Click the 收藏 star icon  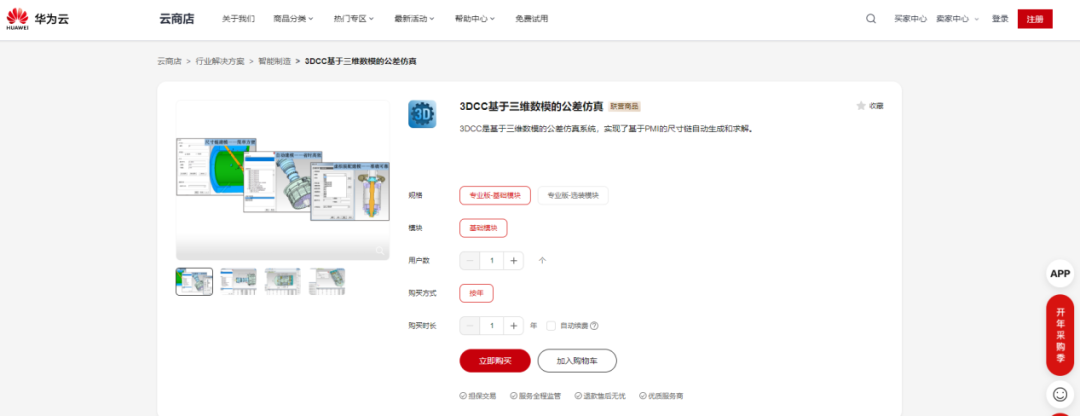point(860,105)
